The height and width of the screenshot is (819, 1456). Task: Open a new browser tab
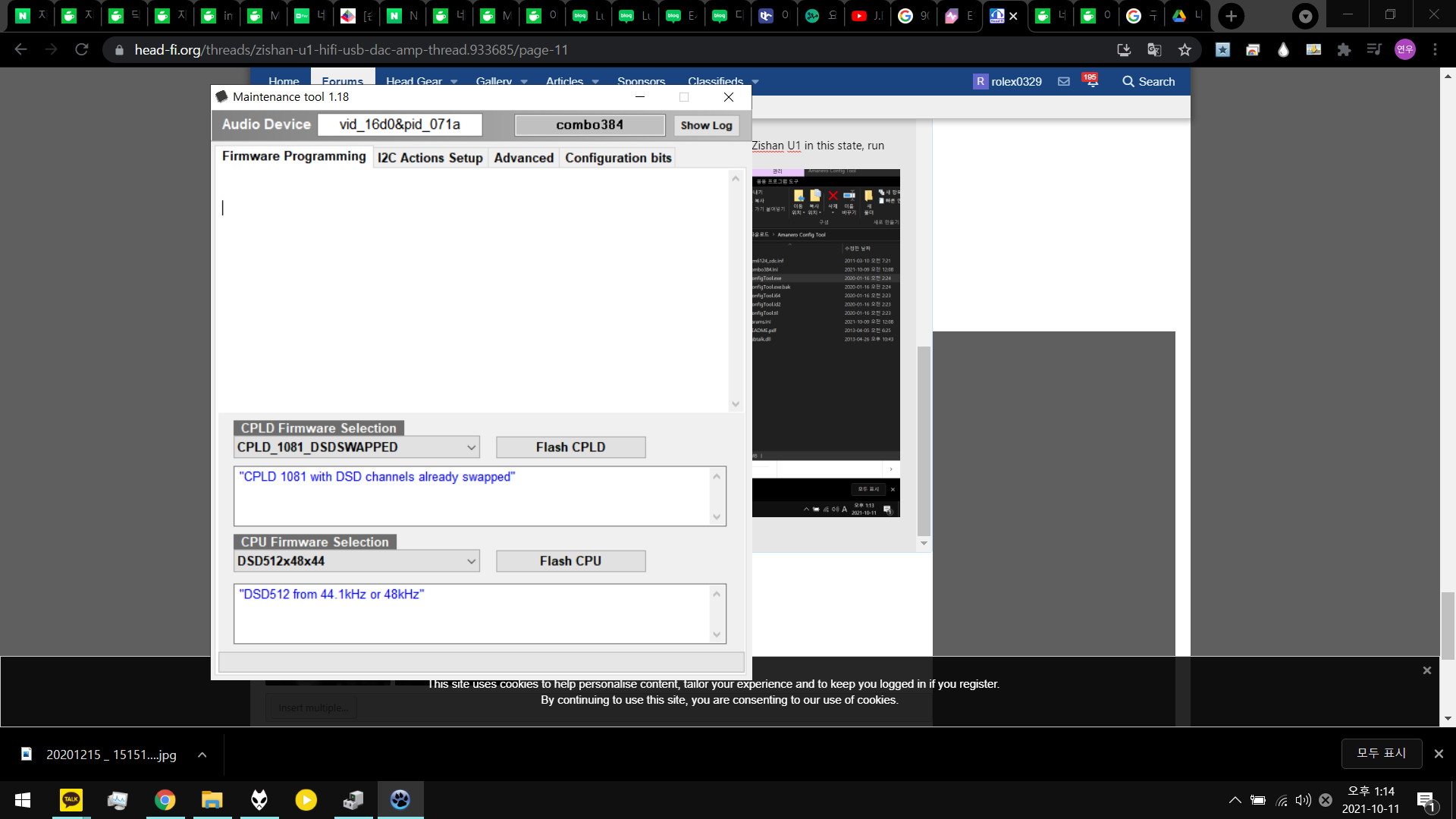[1231, 16]
